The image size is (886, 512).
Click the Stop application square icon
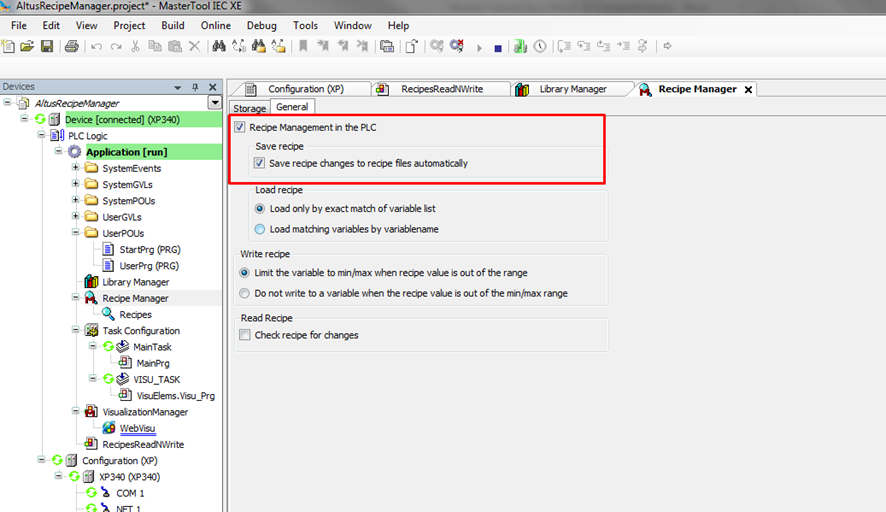(x=498, y=47)
